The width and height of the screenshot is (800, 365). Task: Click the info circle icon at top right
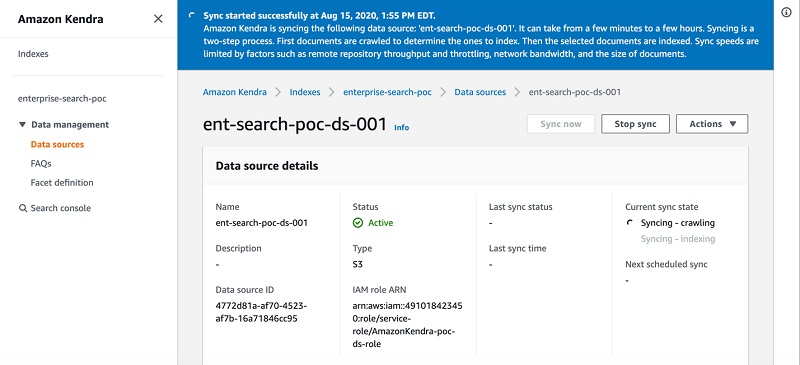[786, 13]
